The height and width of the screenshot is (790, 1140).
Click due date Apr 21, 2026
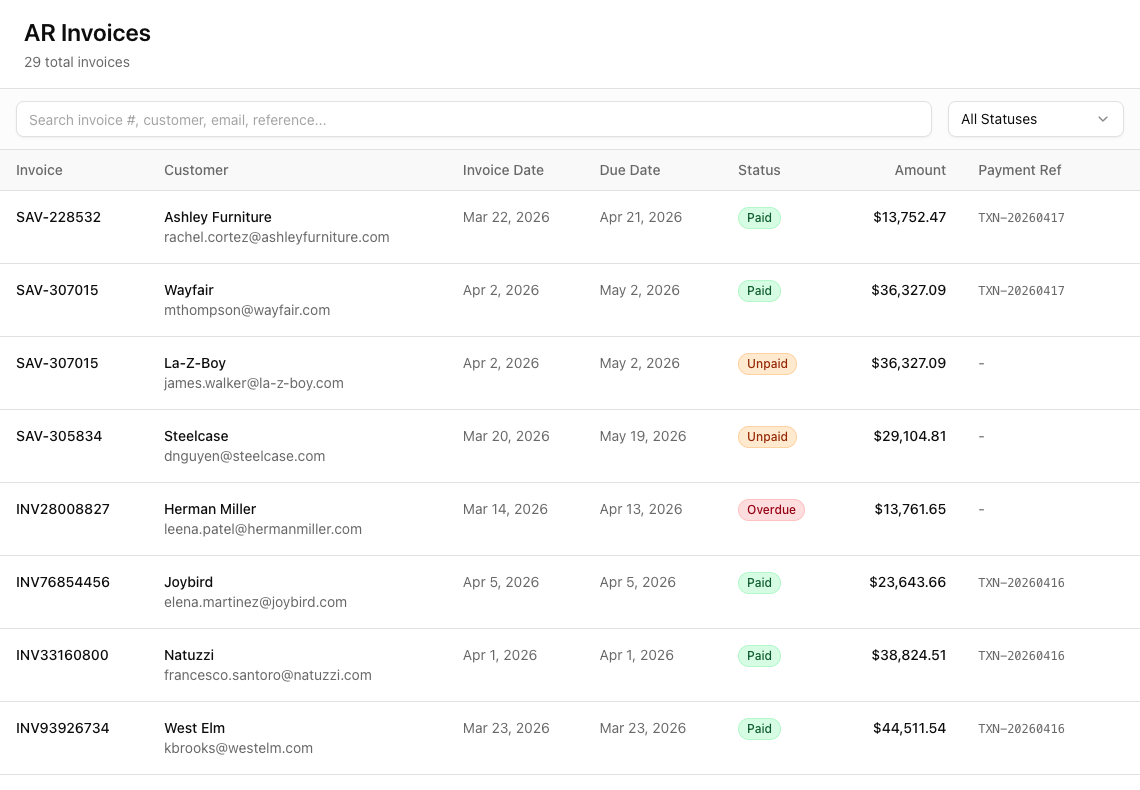click(x=641, y=217)
